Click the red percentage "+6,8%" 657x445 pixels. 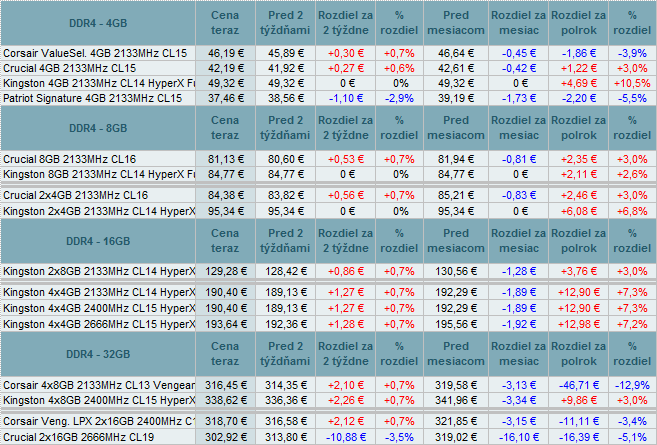(x=632, y=211)
